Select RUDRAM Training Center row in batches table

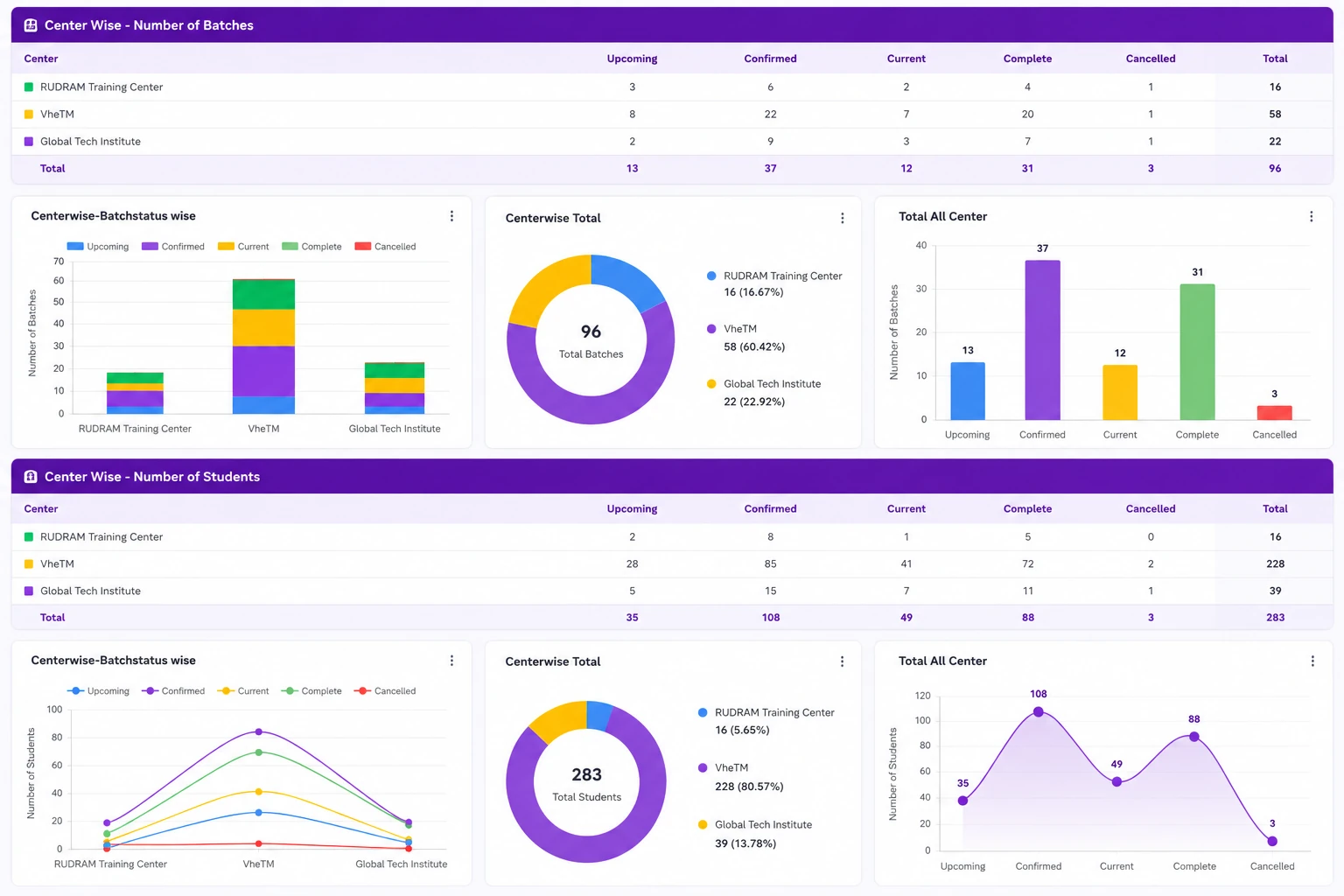coord(672,87)
